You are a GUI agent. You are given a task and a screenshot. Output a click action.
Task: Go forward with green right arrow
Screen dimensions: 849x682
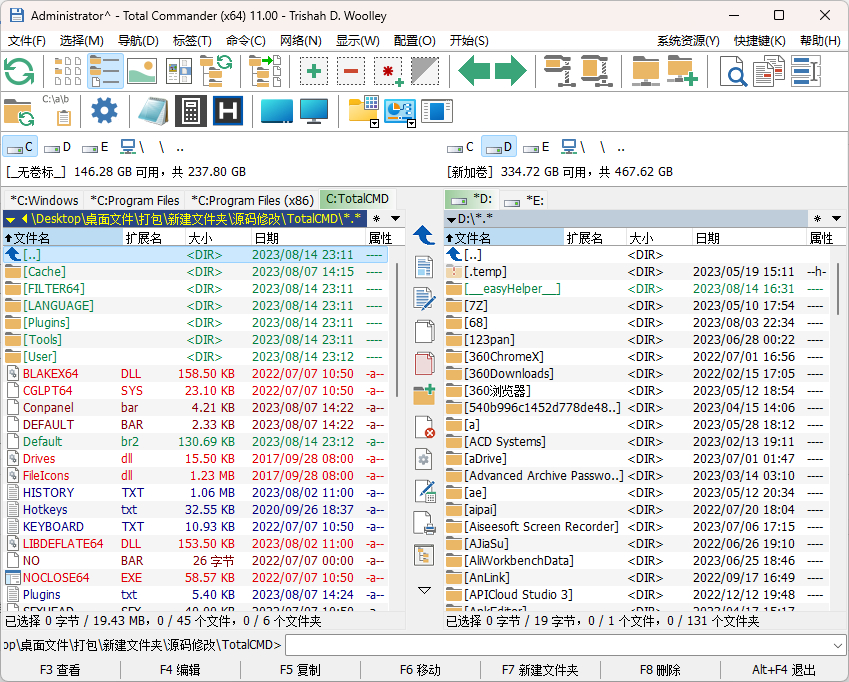pos(511,71)
